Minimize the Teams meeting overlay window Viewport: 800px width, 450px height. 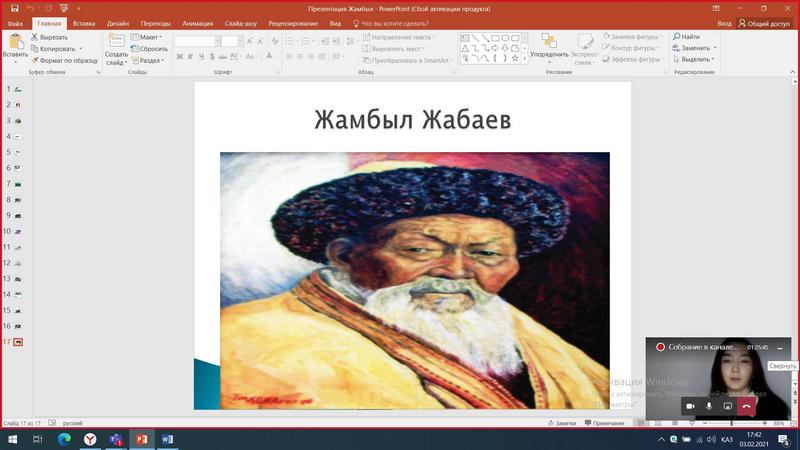tap(780, 347)
